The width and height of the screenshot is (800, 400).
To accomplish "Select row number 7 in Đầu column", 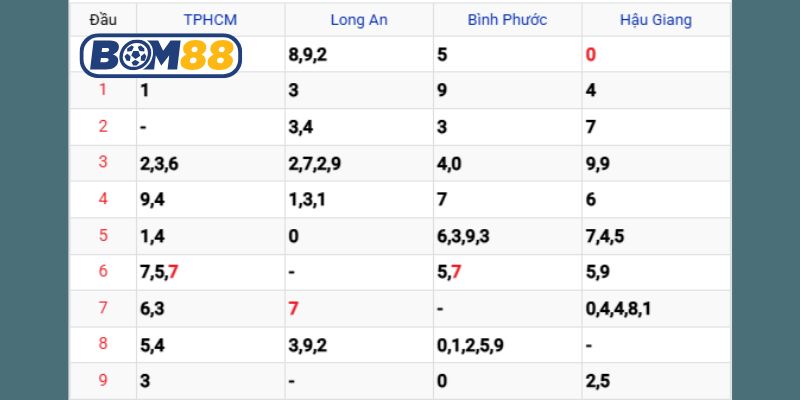I will [102, 308].
